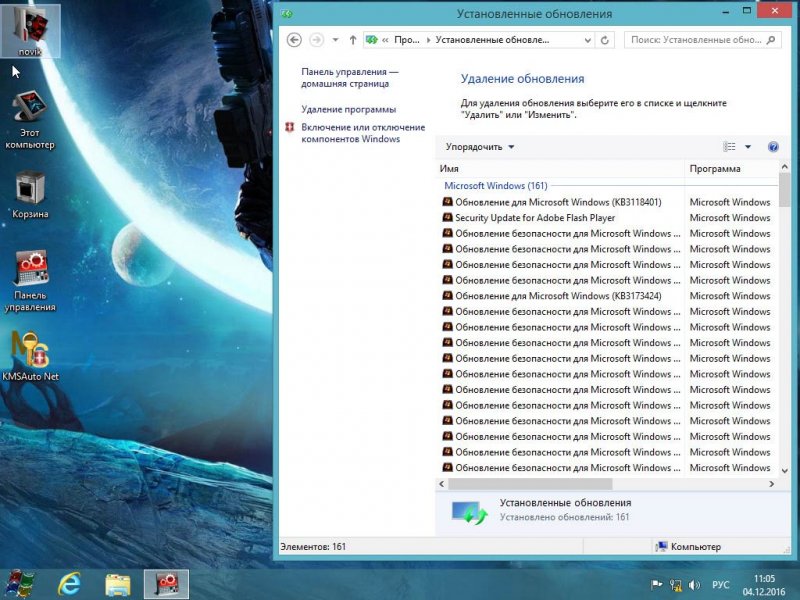Expand the address bar history dropdown
Screen dimensions: 800x600
[588, 40]
